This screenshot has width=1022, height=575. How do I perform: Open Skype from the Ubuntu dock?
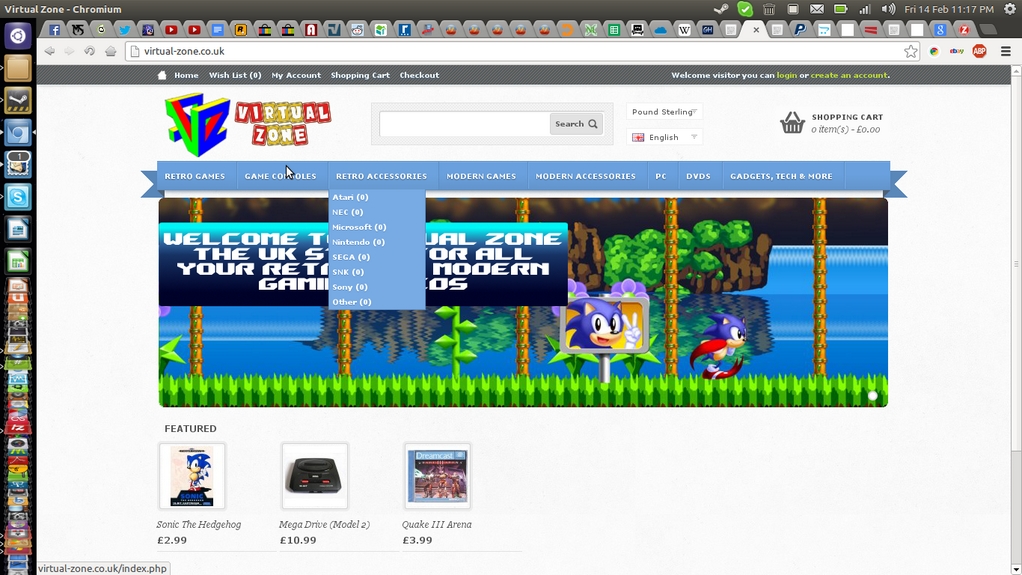click(18, 196)
